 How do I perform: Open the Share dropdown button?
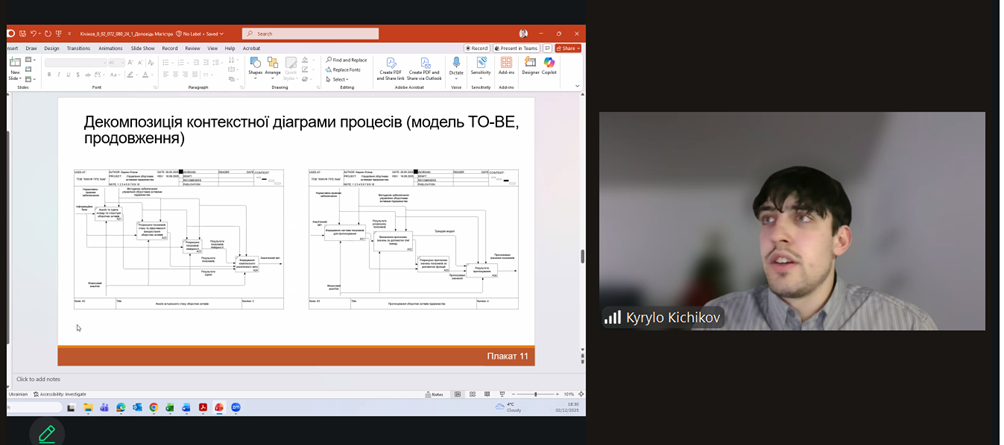(x=568, y=47)
